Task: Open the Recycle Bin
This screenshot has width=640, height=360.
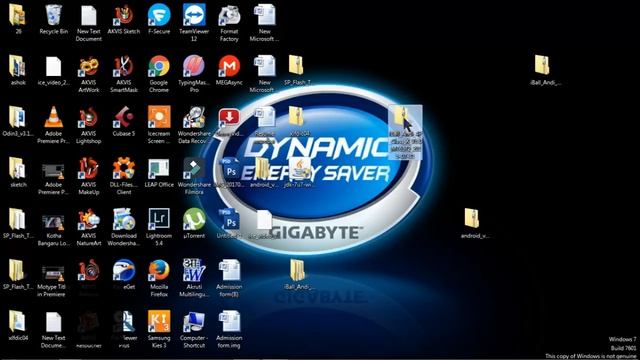Action: 53,16
